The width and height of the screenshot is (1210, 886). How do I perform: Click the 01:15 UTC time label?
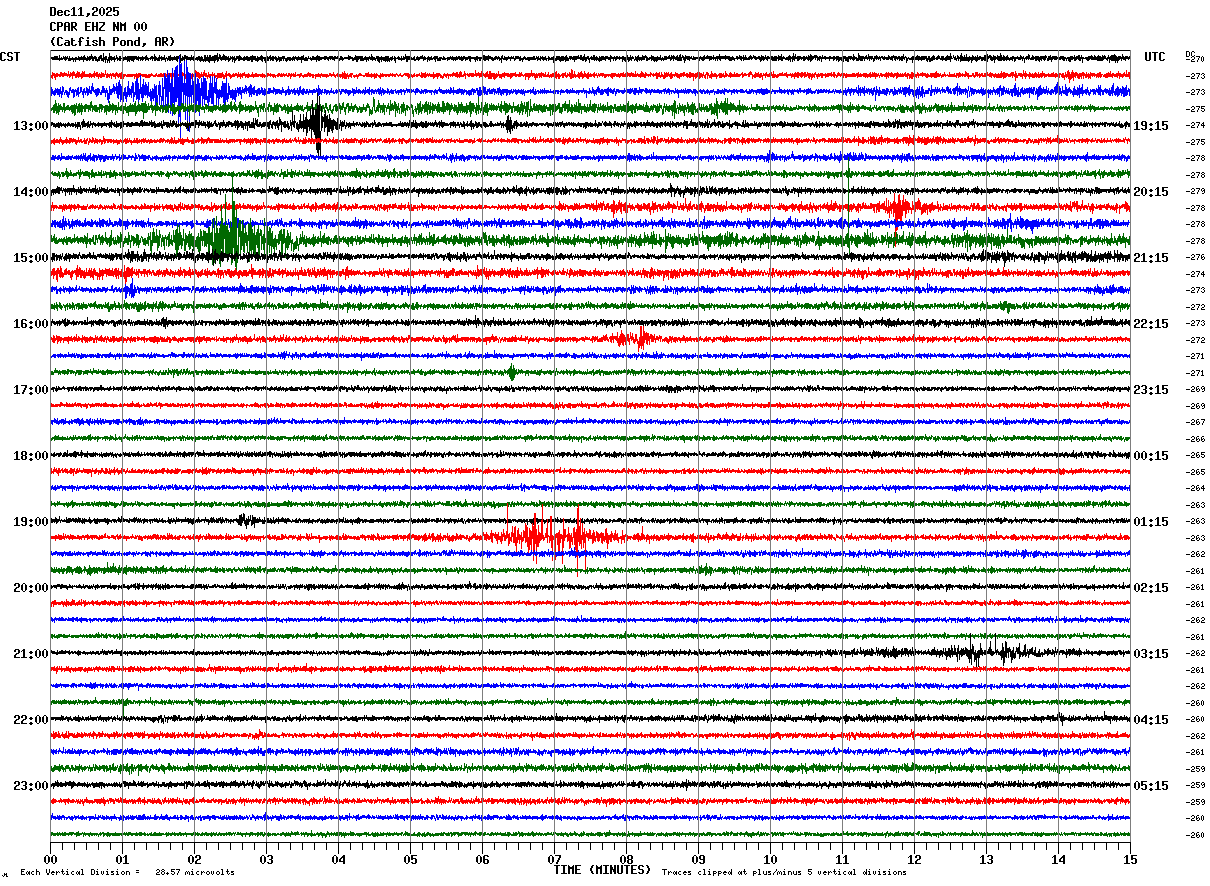pos(1151,522)
